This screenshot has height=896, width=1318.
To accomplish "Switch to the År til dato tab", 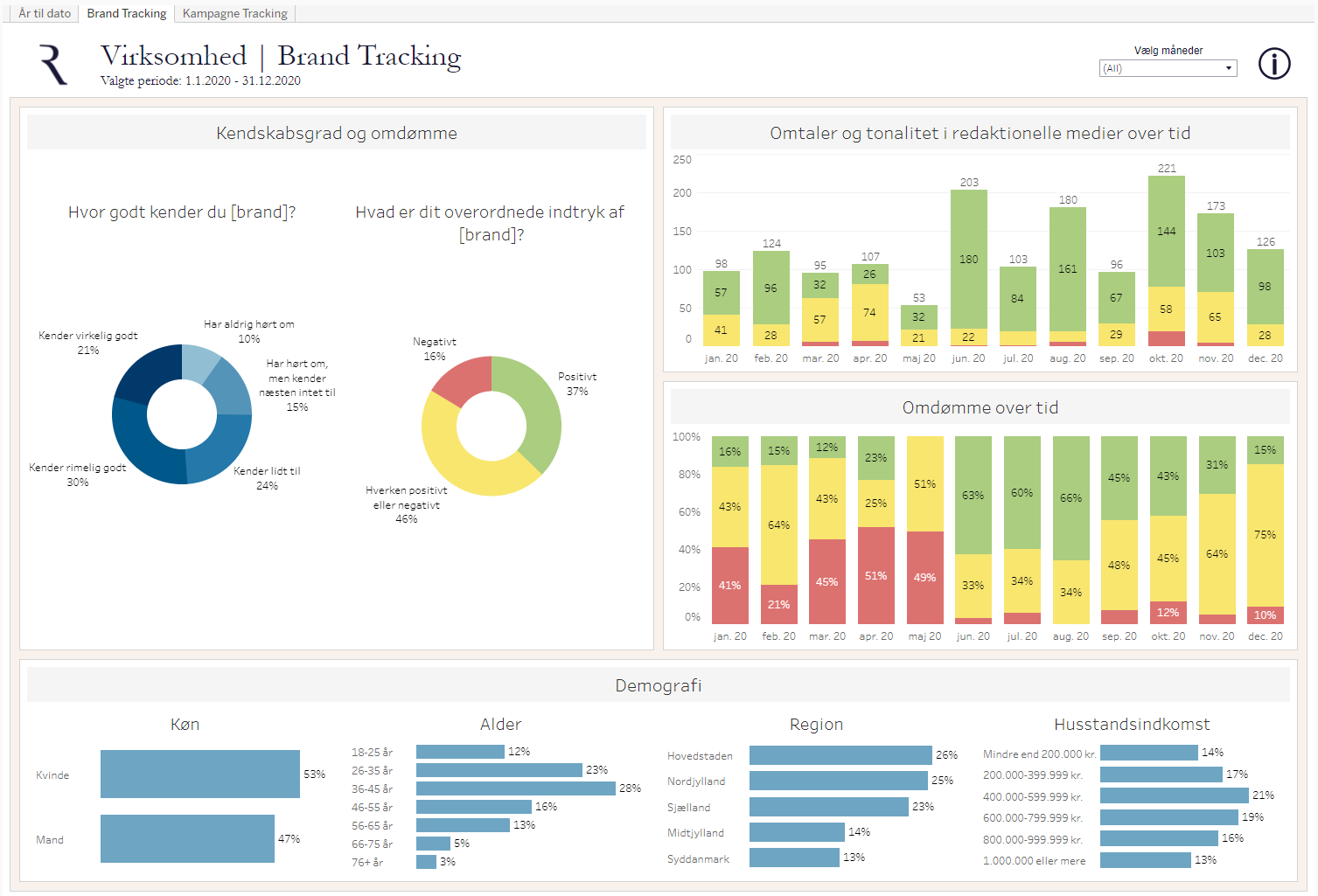I will point(45,13).
